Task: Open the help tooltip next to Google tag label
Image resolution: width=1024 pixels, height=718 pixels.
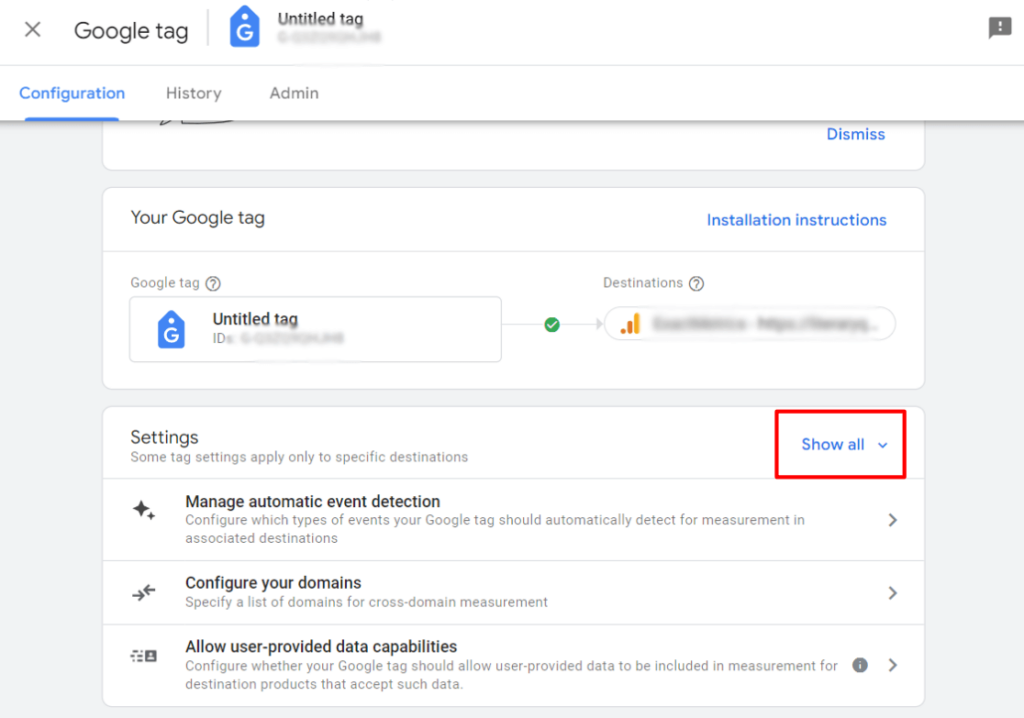Action: click(x=213, y=283)
